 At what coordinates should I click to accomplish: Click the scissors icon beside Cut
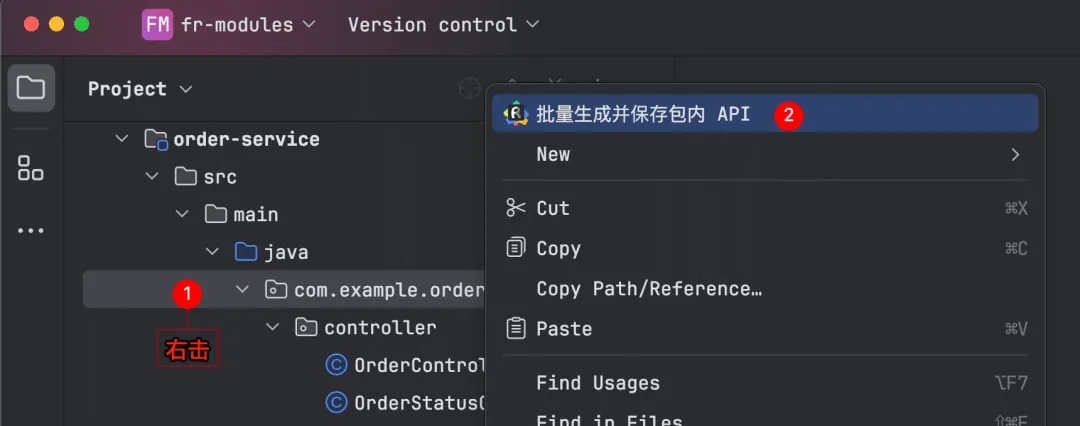[516, 207]
